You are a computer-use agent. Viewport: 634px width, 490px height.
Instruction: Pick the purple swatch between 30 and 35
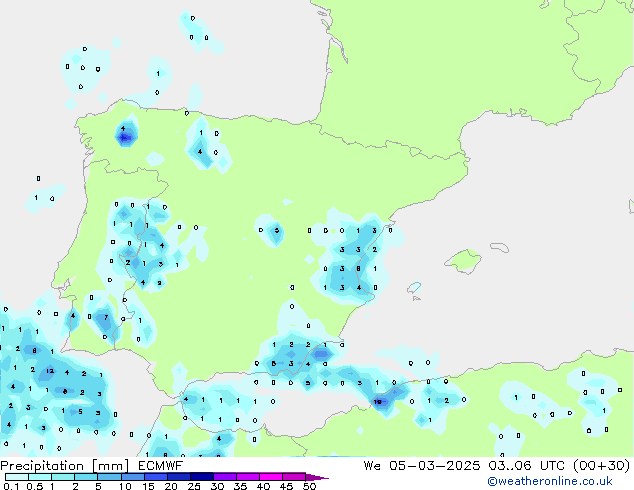tap(225, 477)
